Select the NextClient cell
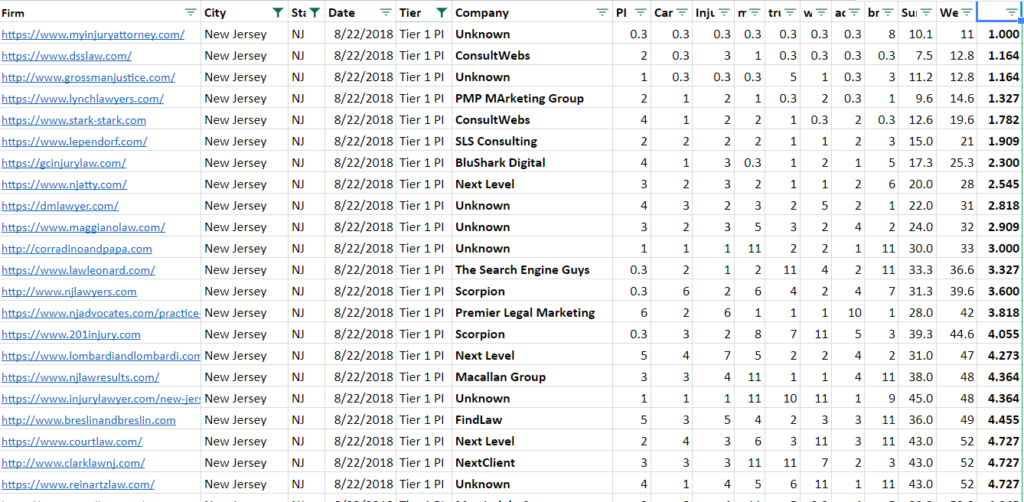The image size is (1024, 502). point(532,463)
